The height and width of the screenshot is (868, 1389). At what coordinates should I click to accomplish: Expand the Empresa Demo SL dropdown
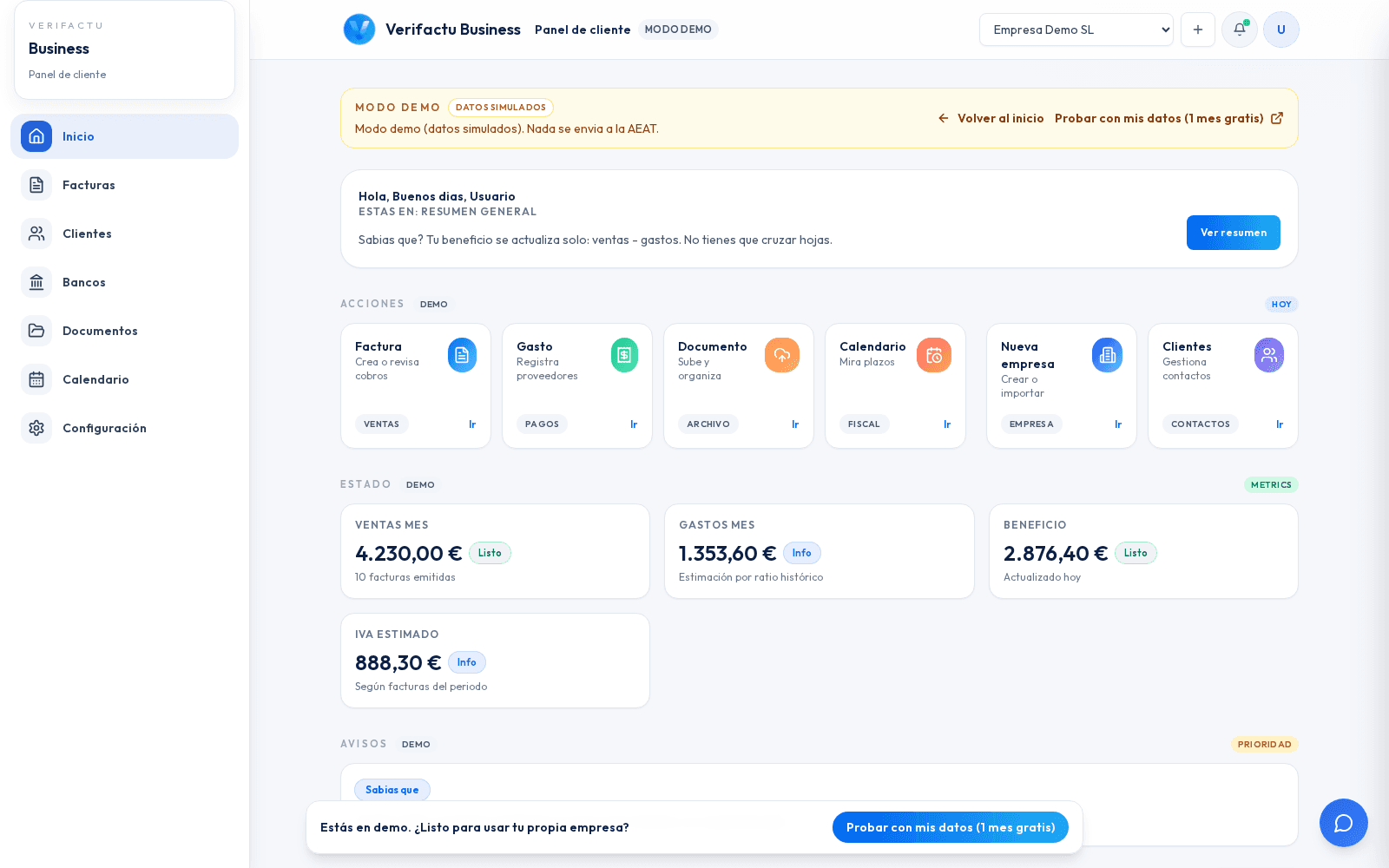pyautogui.click(x=1076, y=30)
